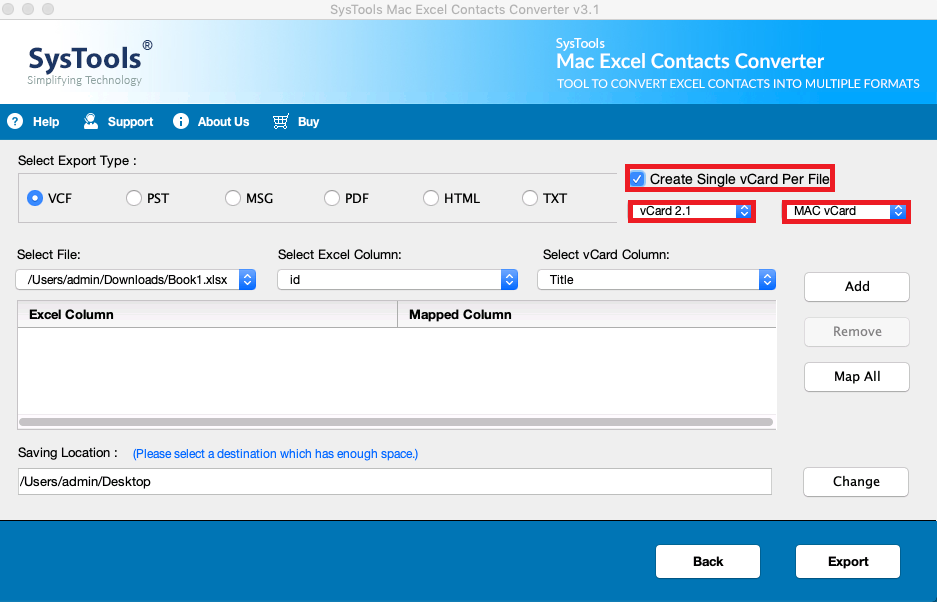Click the Map All button
The height and width of the screenshot is (602, 937).
[x=857, y=376]
